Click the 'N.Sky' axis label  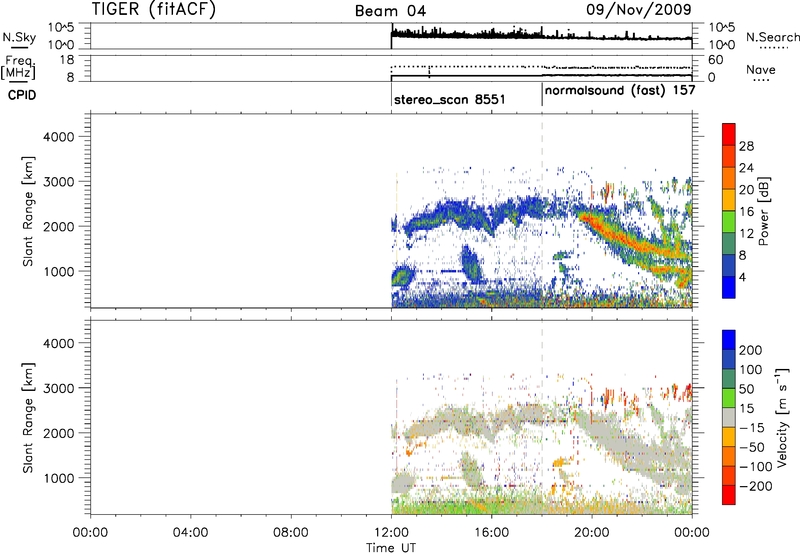pos(19,37)
